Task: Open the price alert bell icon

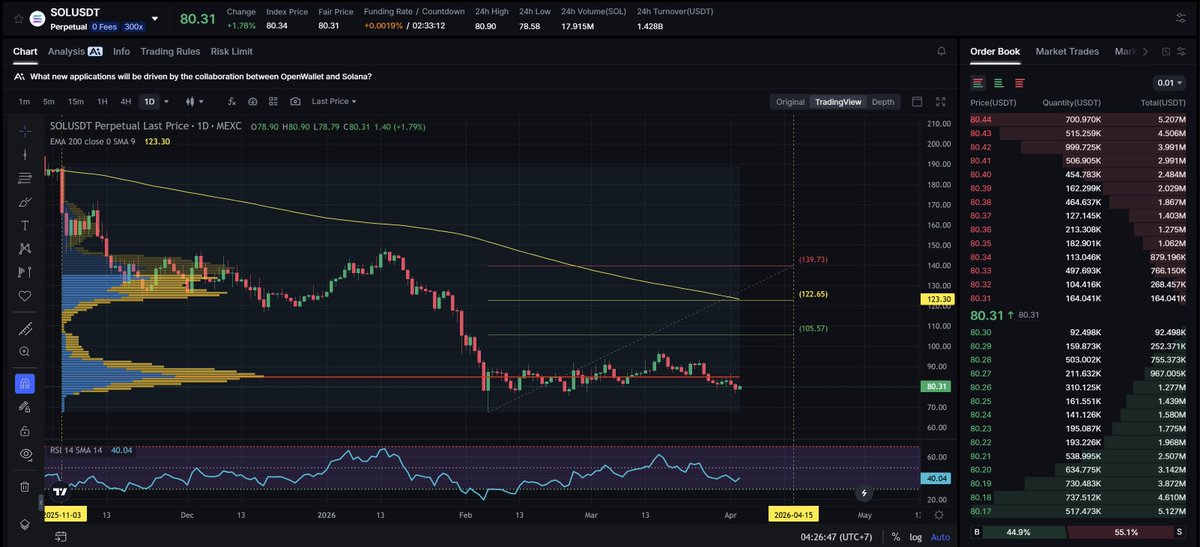Action: coord(941,51)
